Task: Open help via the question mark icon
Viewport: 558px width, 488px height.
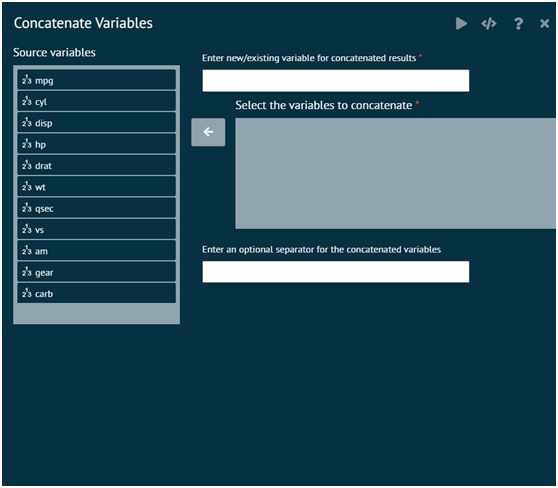Action: coord(518,24)
